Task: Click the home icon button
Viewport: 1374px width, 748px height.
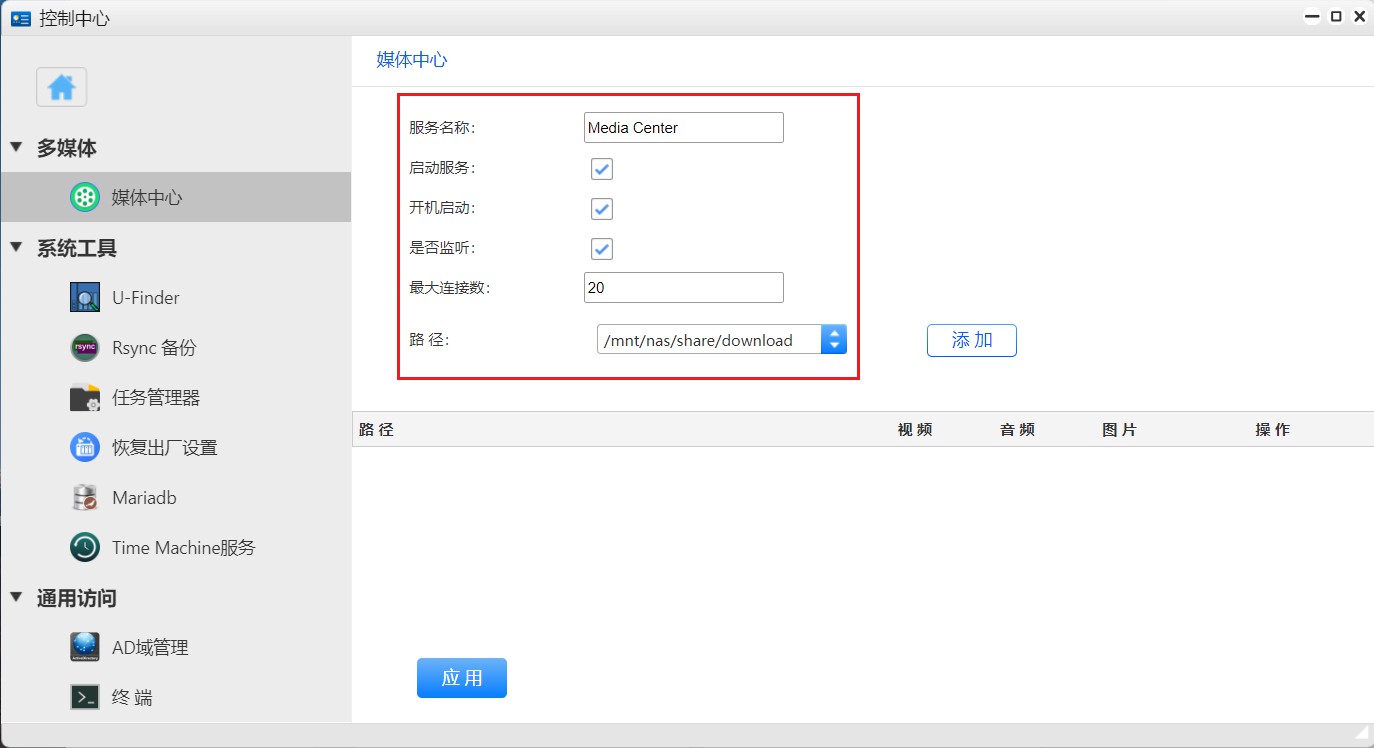Action: [62, 87]
